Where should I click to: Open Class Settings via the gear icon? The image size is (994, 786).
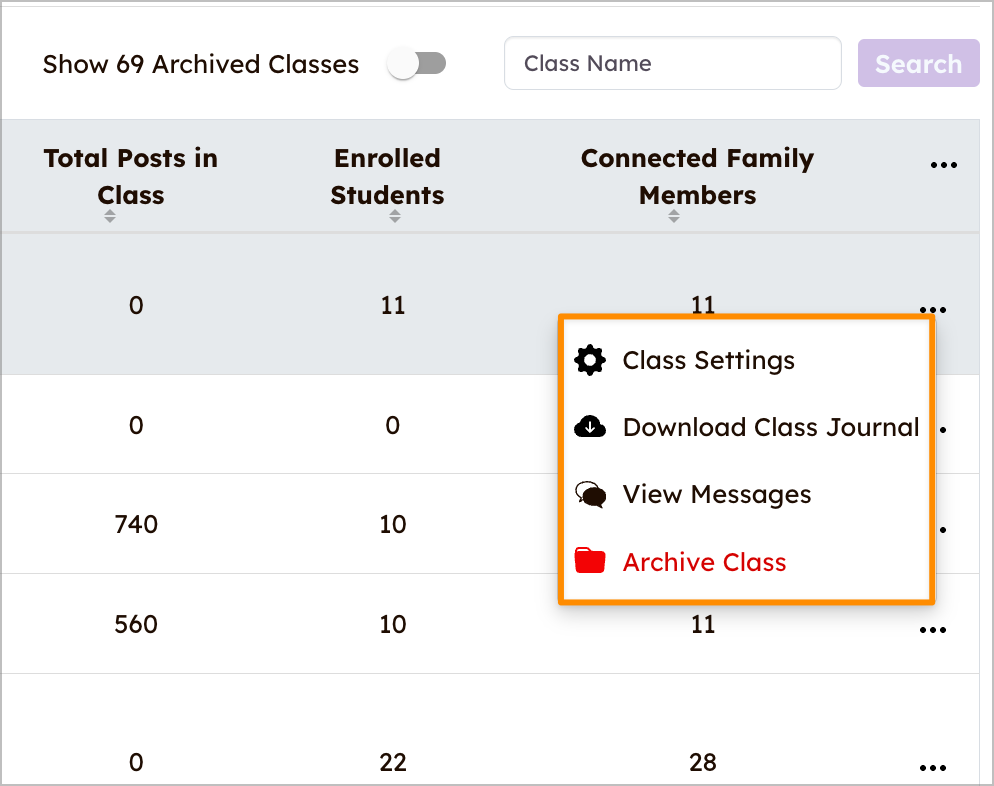point(589,360)
